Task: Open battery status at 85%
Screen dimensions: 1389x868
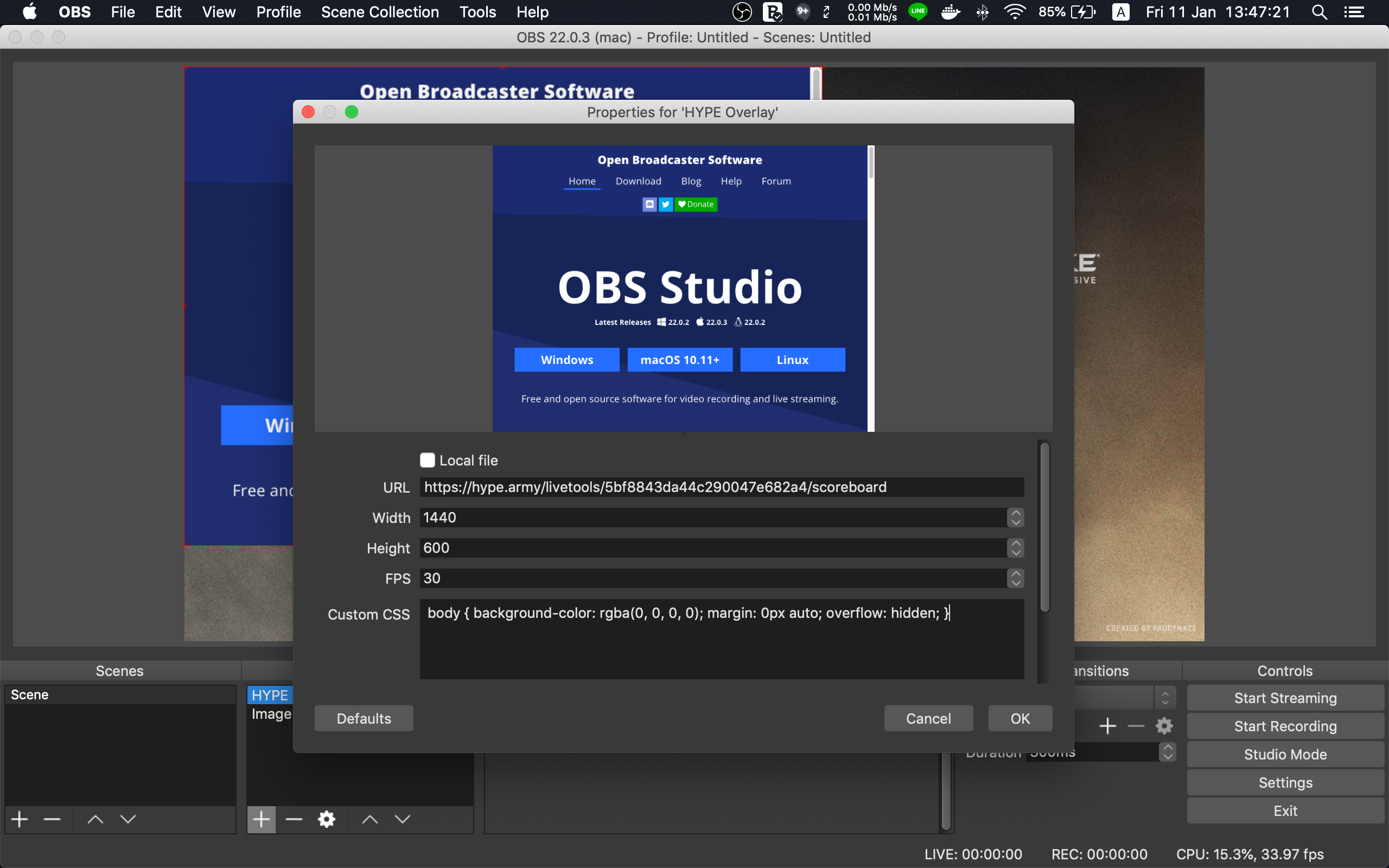Action: pyautogui.click(x=1067, y=12)
